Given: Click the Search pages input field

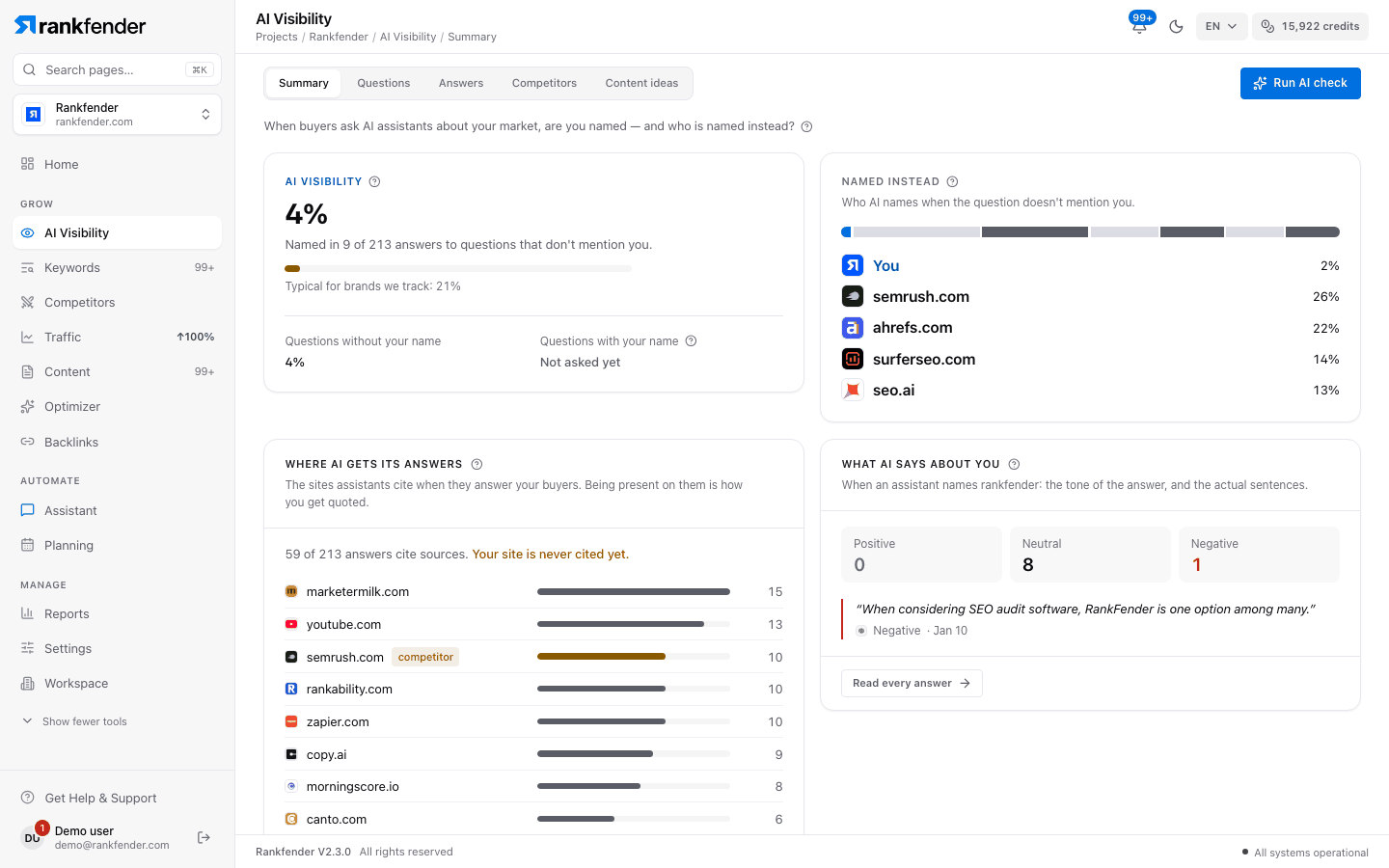Looking at the screenshot, I should tap(117, 69).
